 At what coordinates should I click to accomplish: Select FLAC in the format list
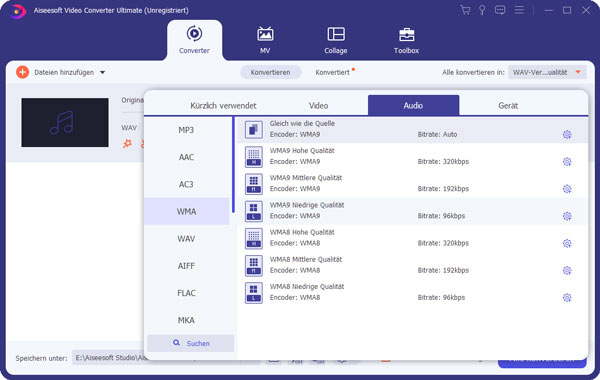point(186,293)
